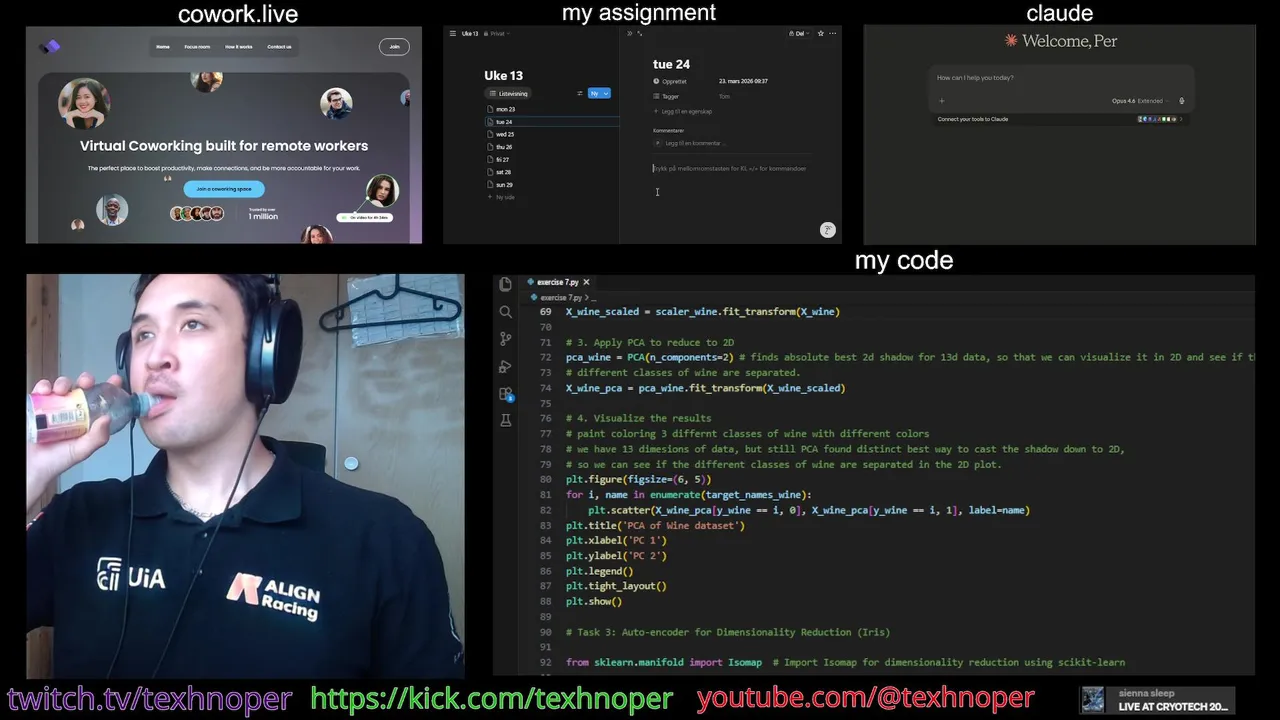
Task: Click the cowork.live purple logo
Action: 50,46
